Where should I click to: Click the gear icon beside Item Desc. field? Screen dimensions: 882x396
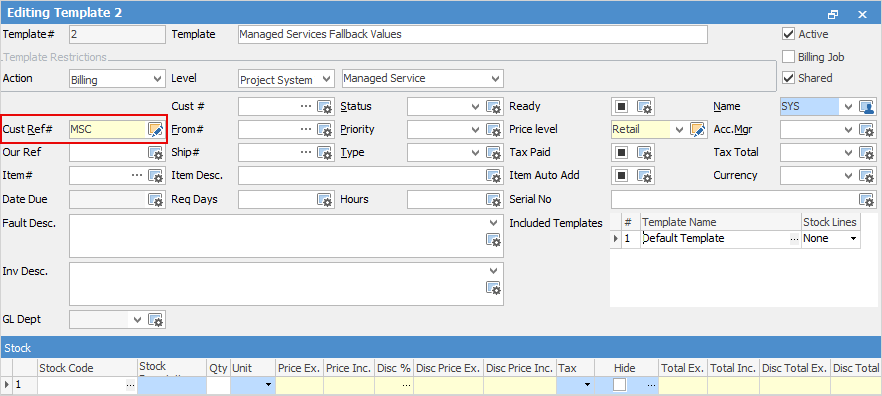[x=493, y=176]
